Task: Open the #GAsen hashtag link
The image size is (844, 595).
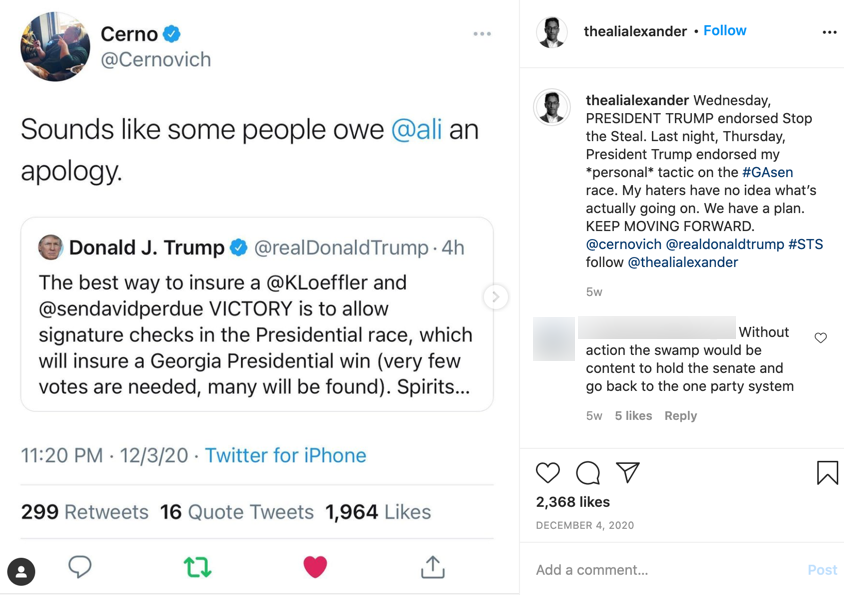Action: [x=768, y=172]
